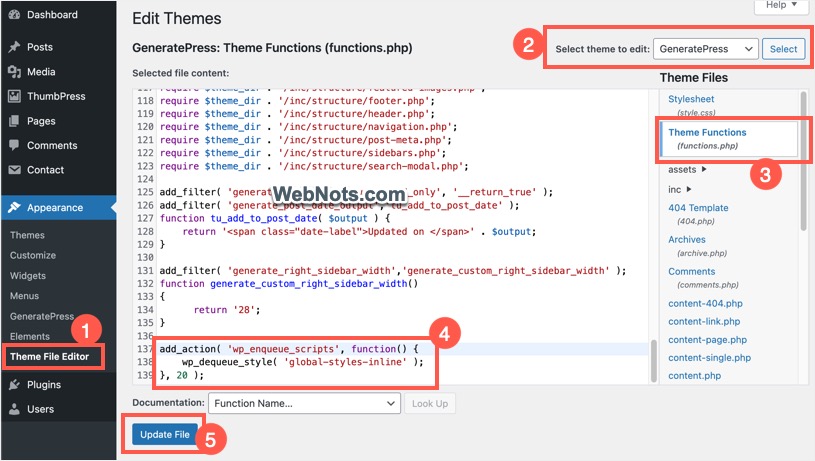Open the Menus submenu item
Image resolution: width=815 pixels, height=461 pixels.
pos(24,296)
